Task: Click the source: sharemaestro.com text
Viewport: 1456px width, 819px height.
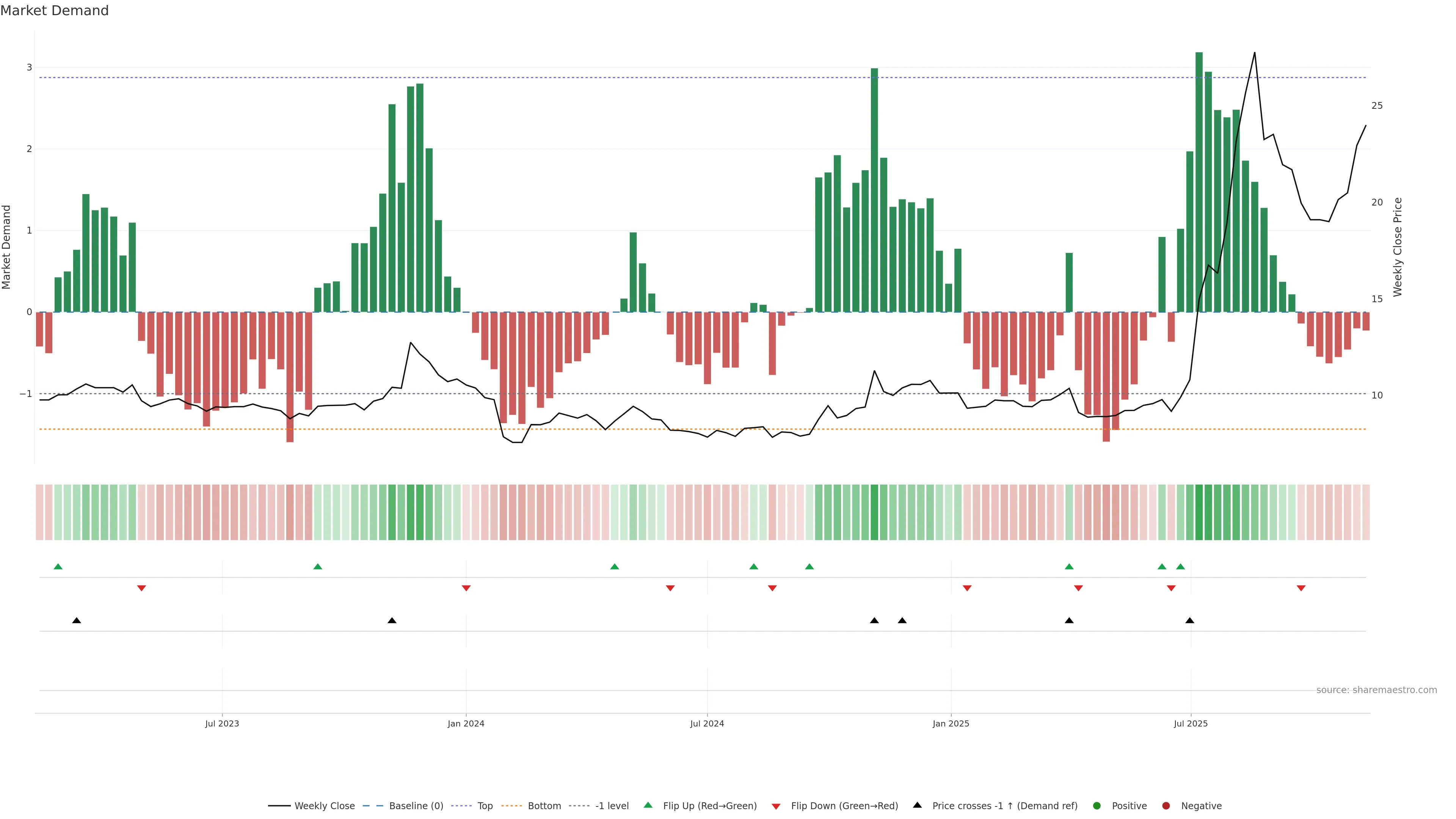Action: coord(1376,690)
